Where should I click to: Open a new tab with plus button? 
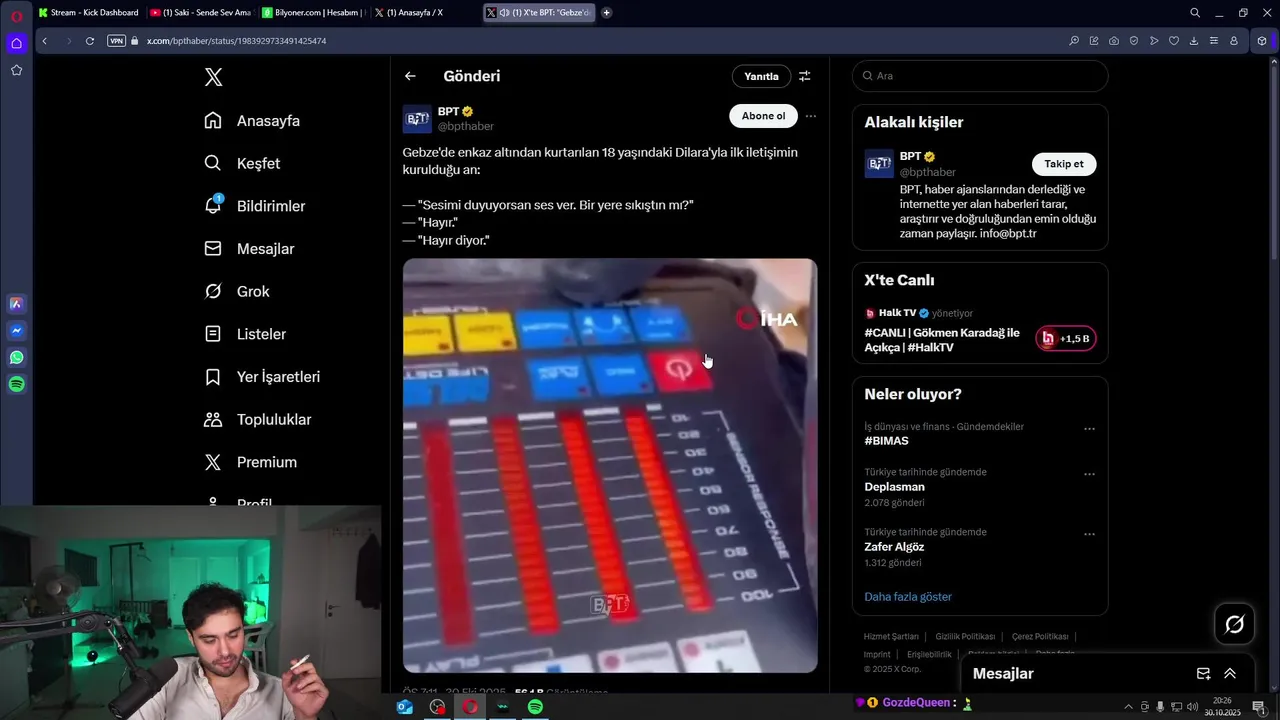(x=606, y=13)
